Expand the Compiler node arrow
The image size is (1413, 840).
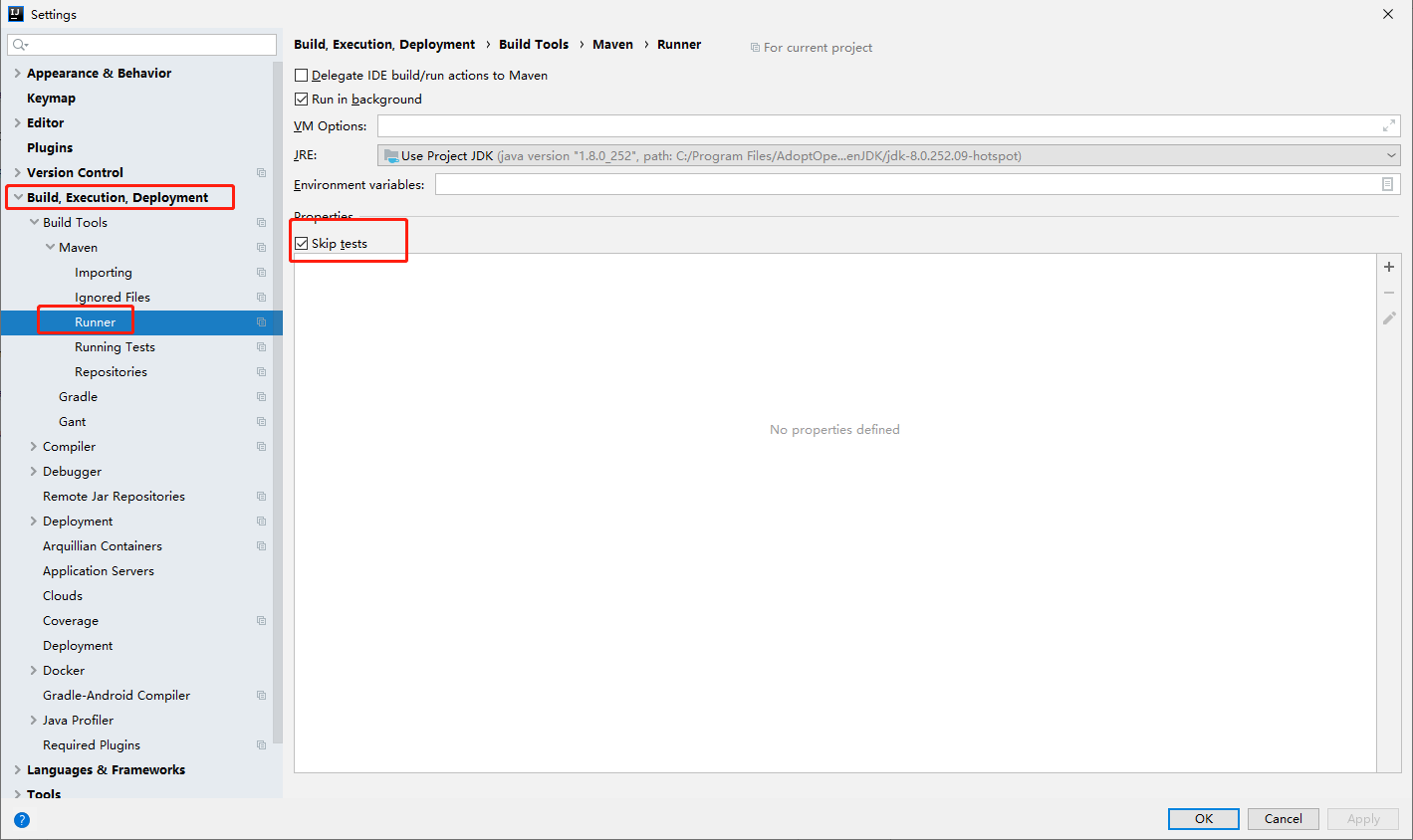(34, 447)
